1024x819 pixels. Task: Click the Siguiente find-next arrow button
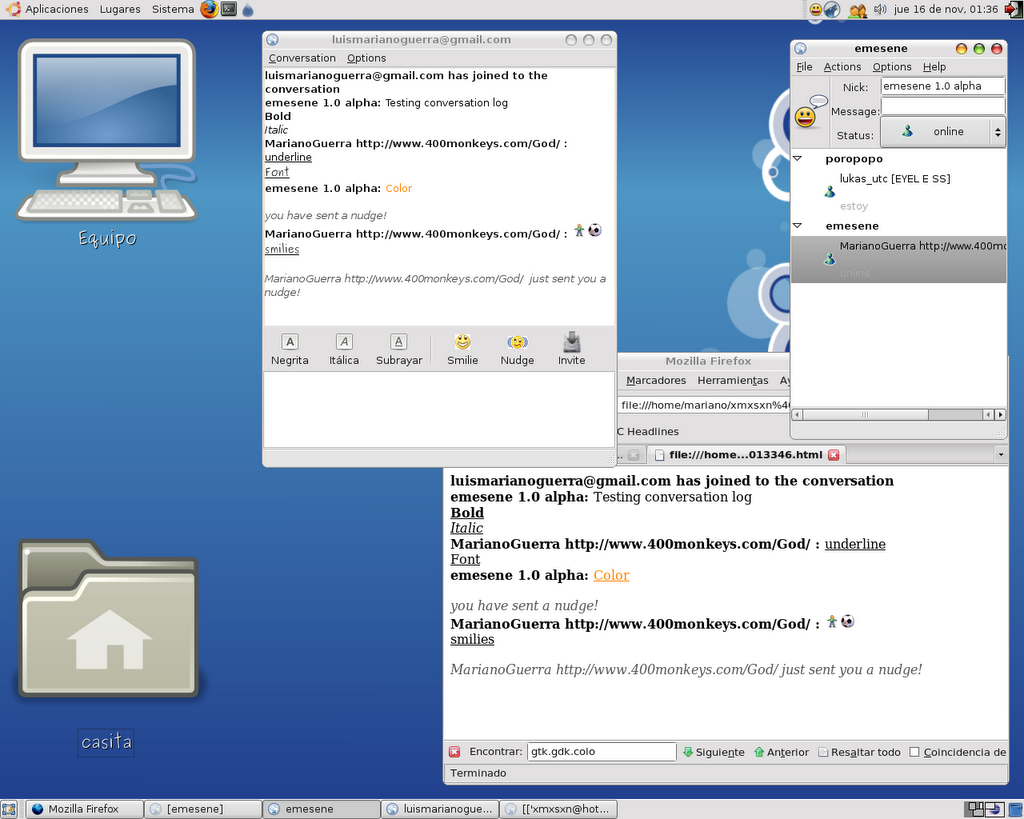[713, 752]
